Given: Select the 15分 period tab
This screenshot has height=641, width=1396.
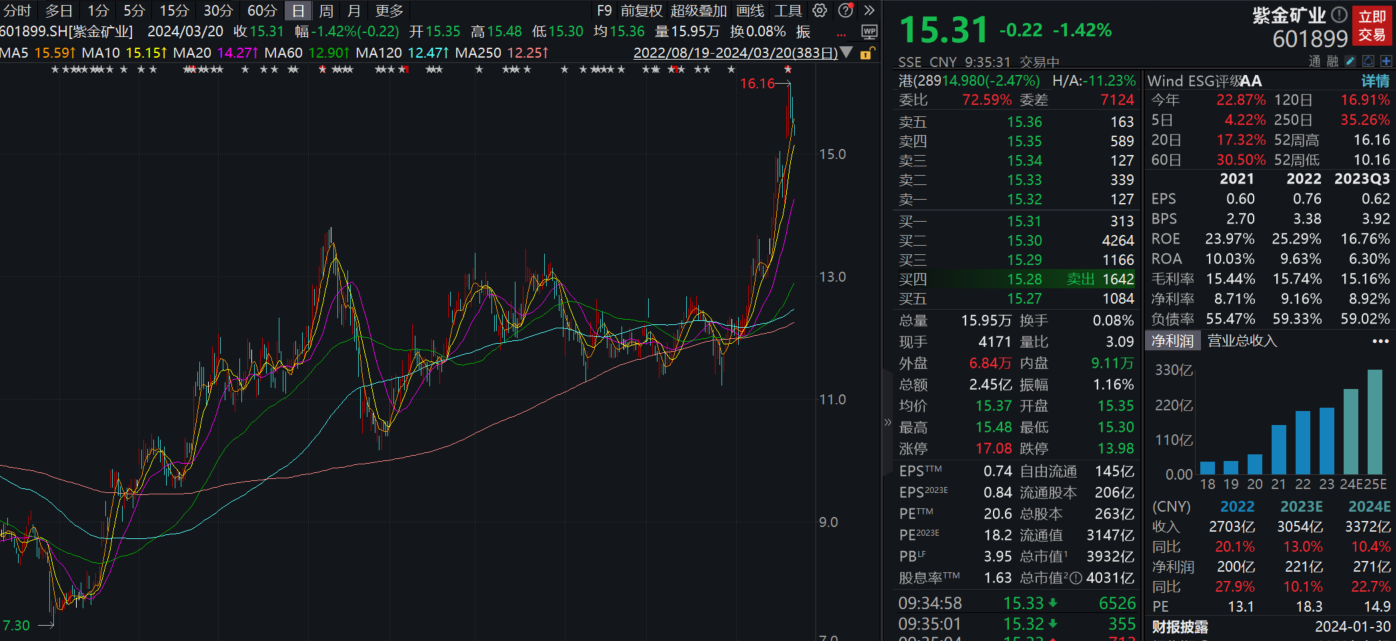Looking at the screenshot, I should tap(174, 11).
